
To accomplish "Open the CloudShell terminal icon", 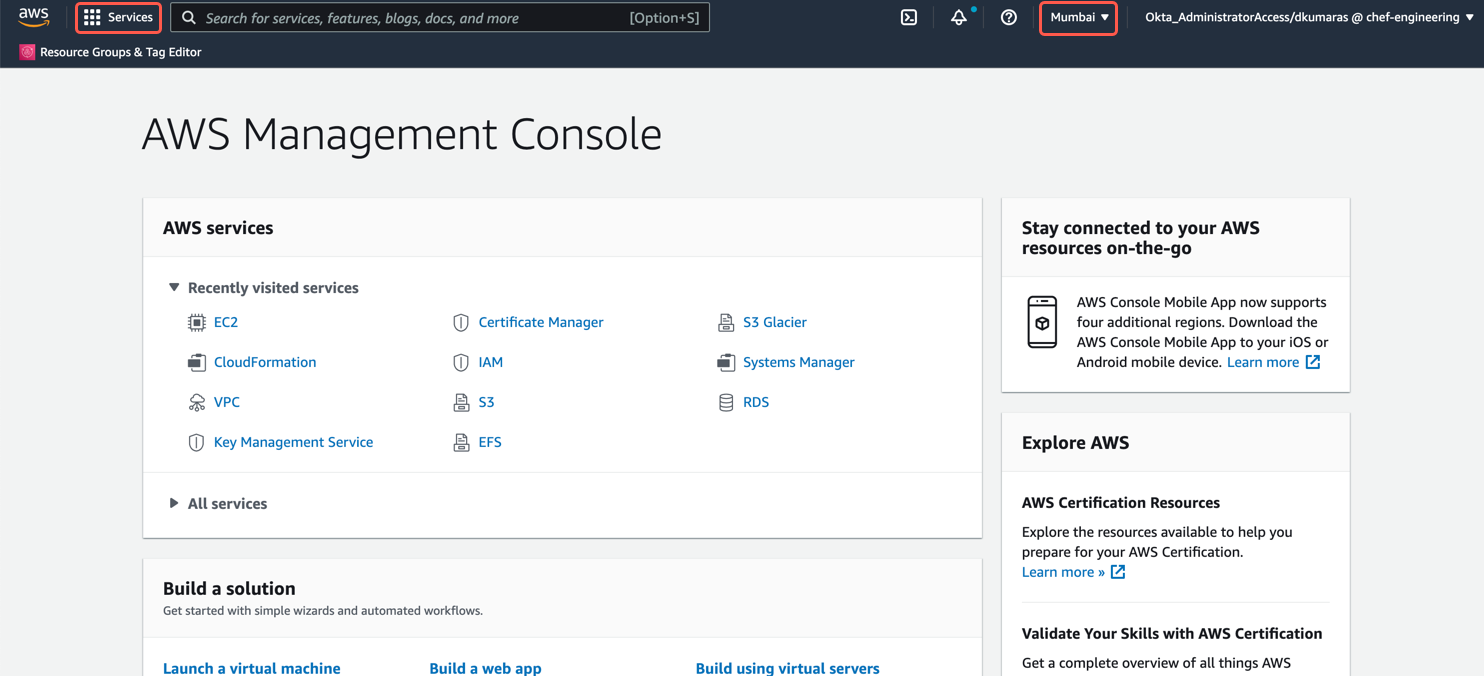I will pos(909,17).
